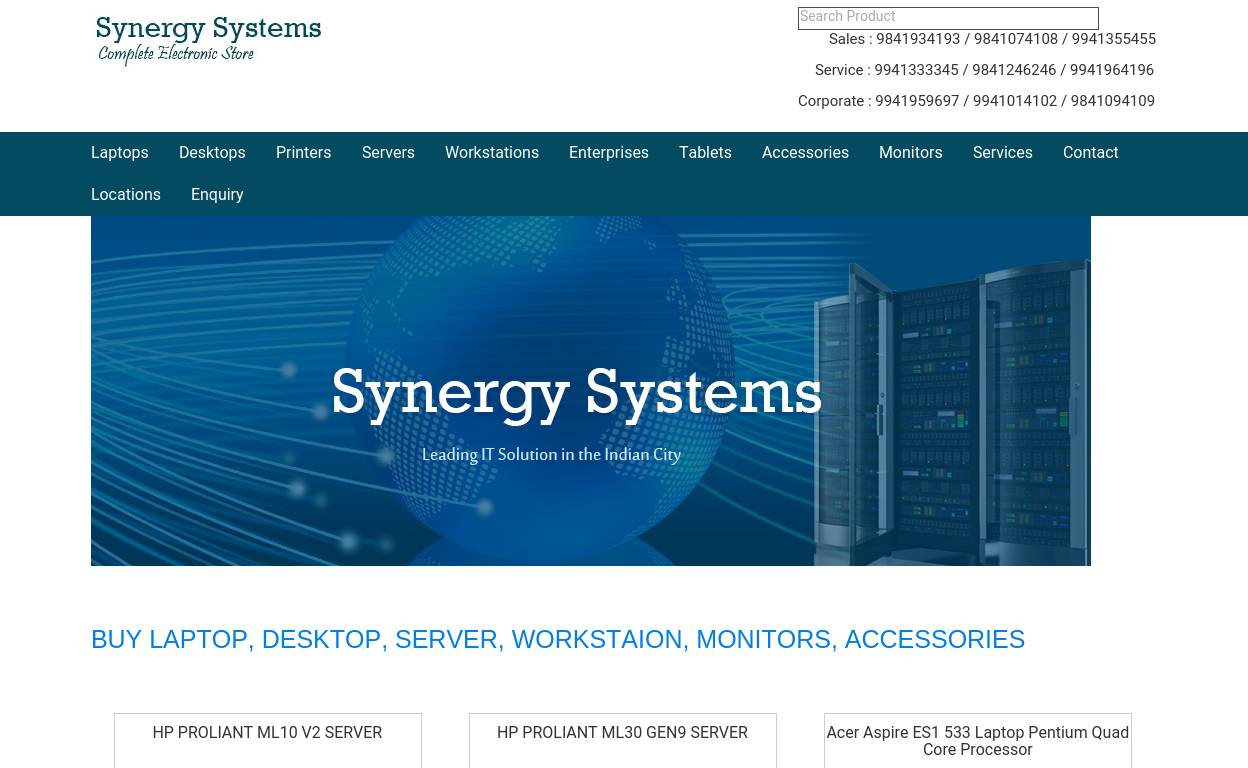Click the Buy Laptop, Desktop, Server heading
The width and height of the screenshot is (1248, 768).
[557, 639]
